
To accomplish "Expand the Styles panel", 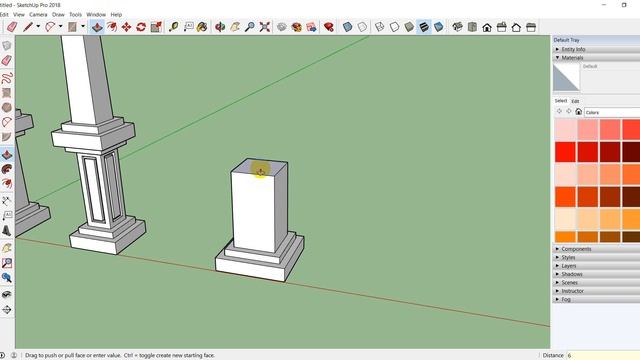I will 596,257.
